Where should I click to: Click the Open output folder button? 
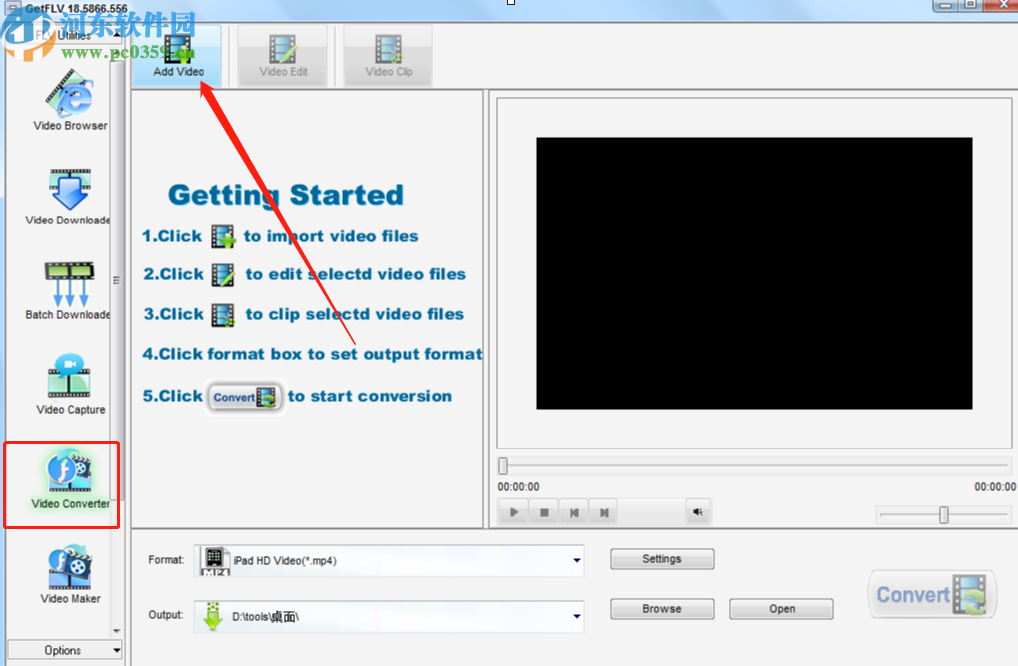point(782,609)
